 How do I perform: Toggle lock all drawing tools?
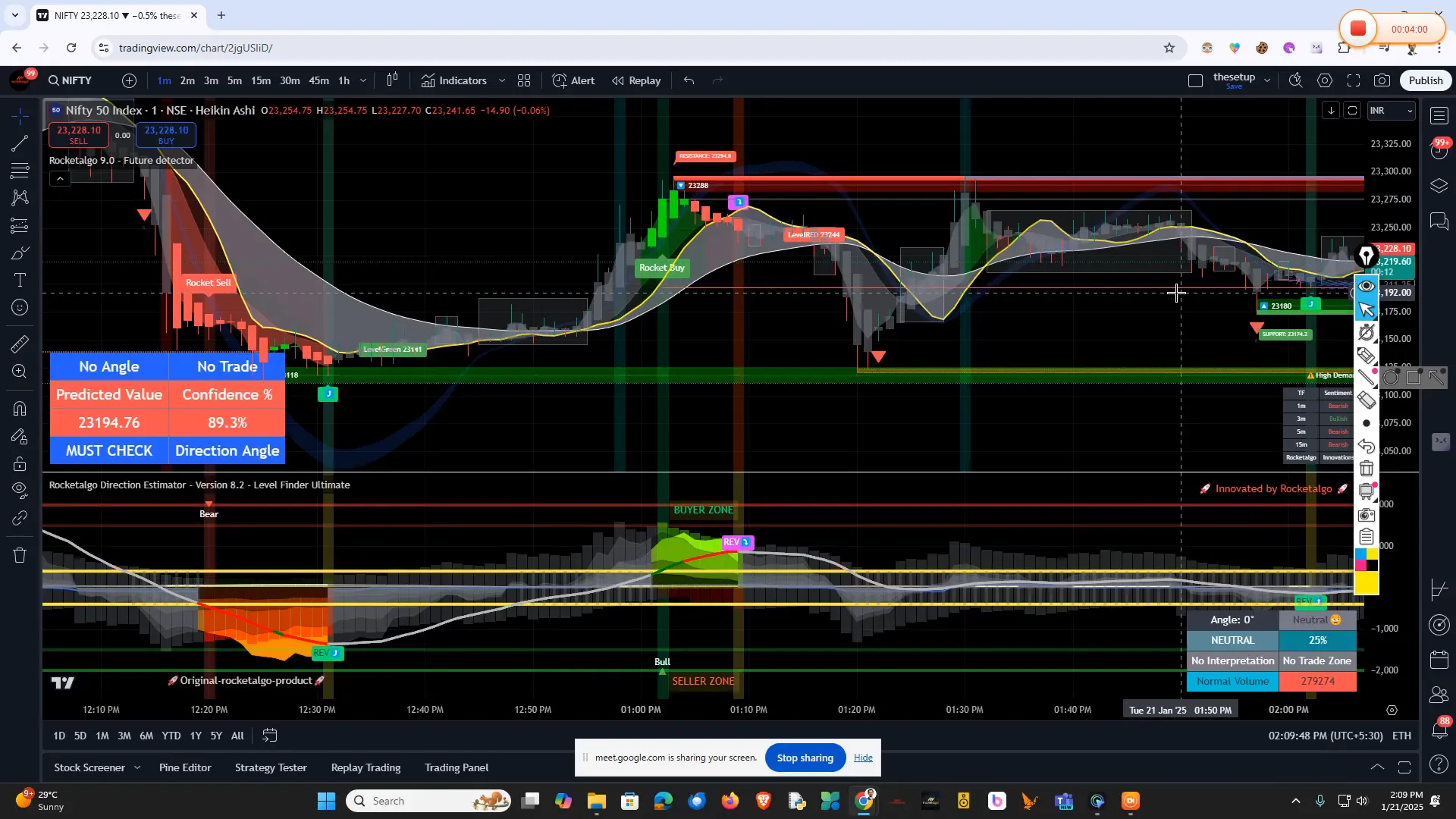click(20, 463)
